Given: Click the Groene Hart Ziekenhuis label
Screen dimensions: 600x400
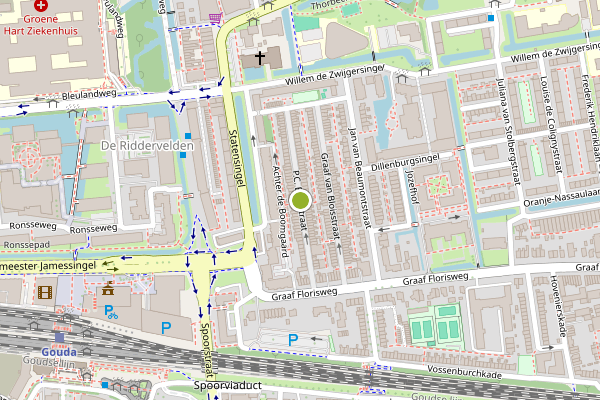Looking at the screenshot, I should coord(41,25).
